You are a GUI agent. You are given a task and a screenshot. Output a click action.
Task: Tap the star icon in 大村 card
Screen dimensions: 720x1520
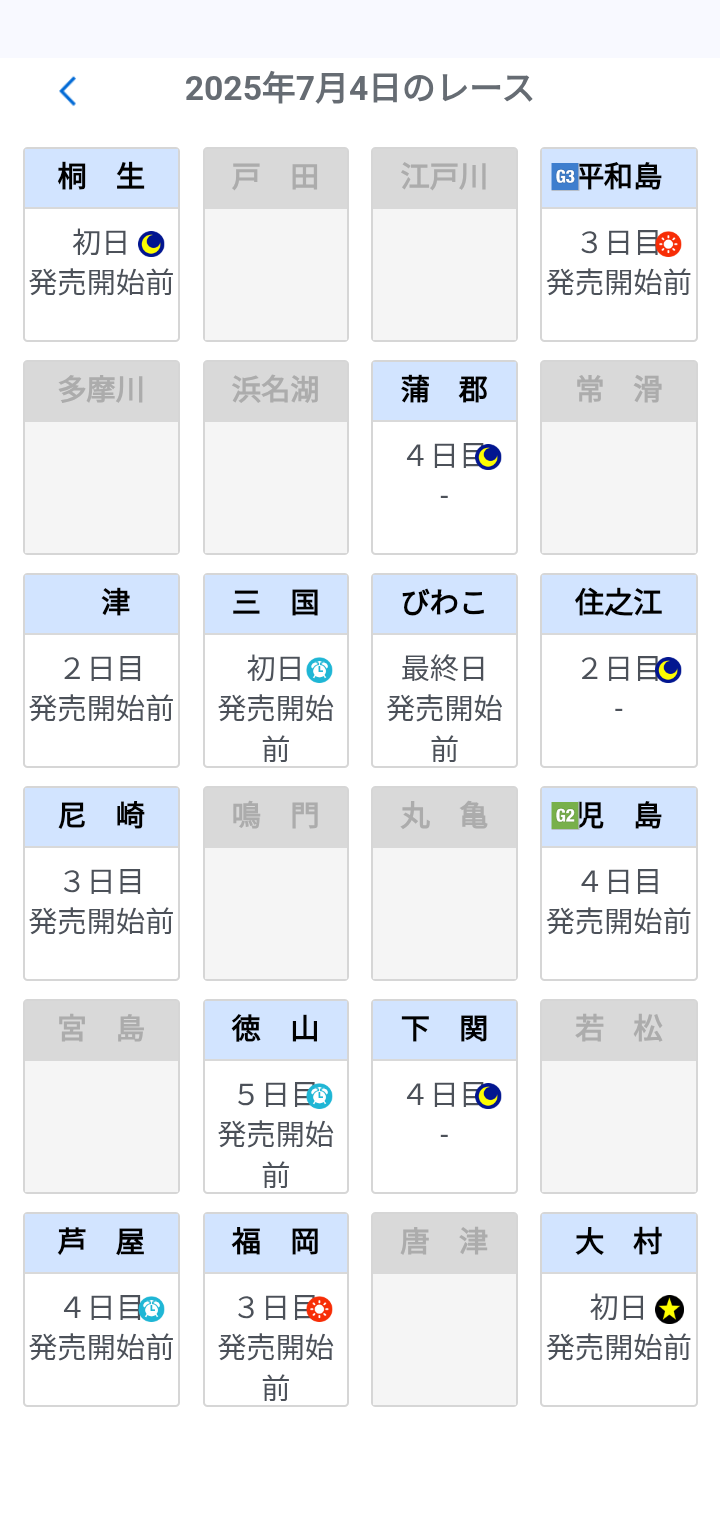coord(669,1309)
